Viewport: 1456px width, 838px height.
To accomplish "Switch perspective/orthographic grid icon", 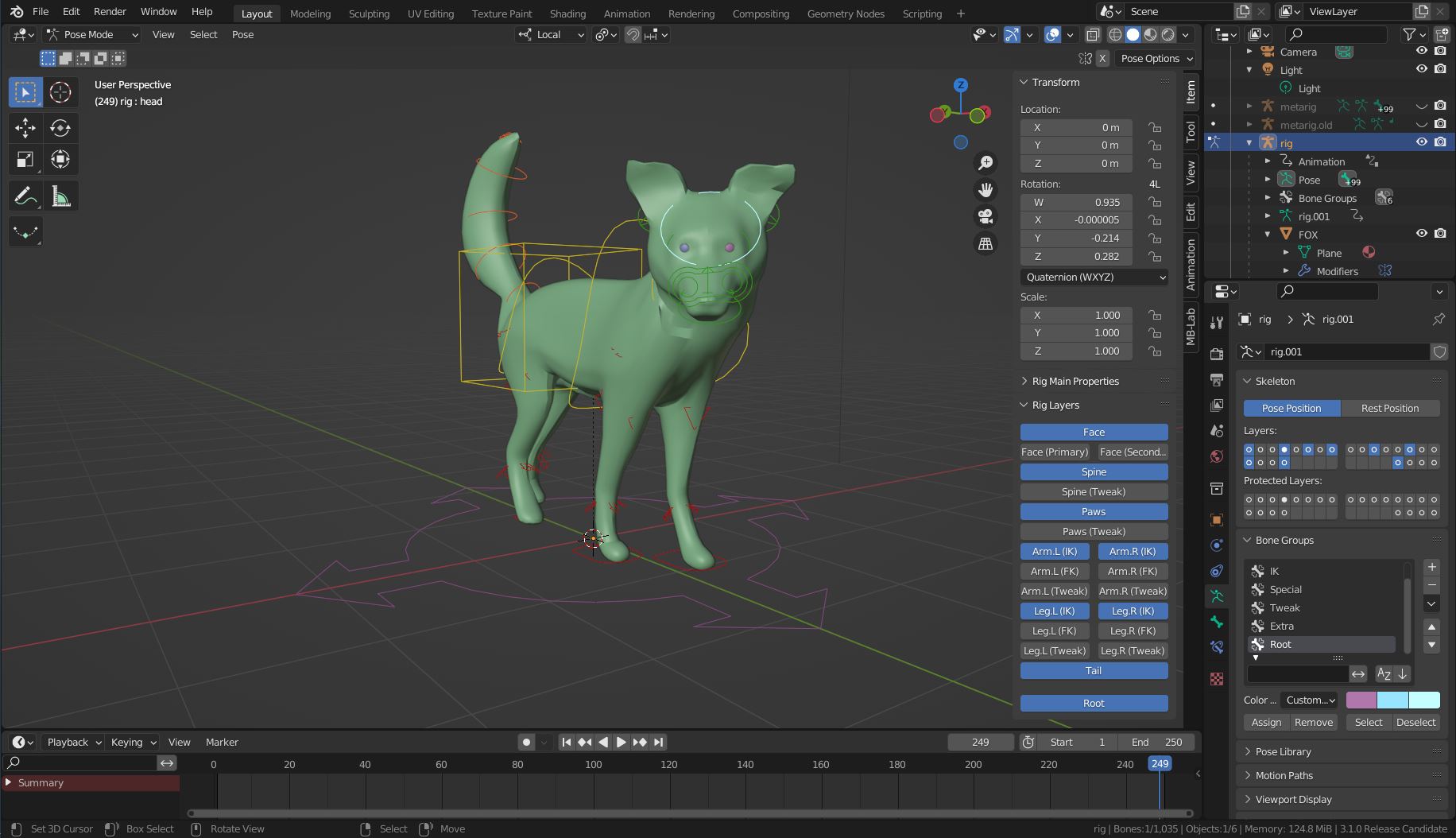I will [986, 244].
